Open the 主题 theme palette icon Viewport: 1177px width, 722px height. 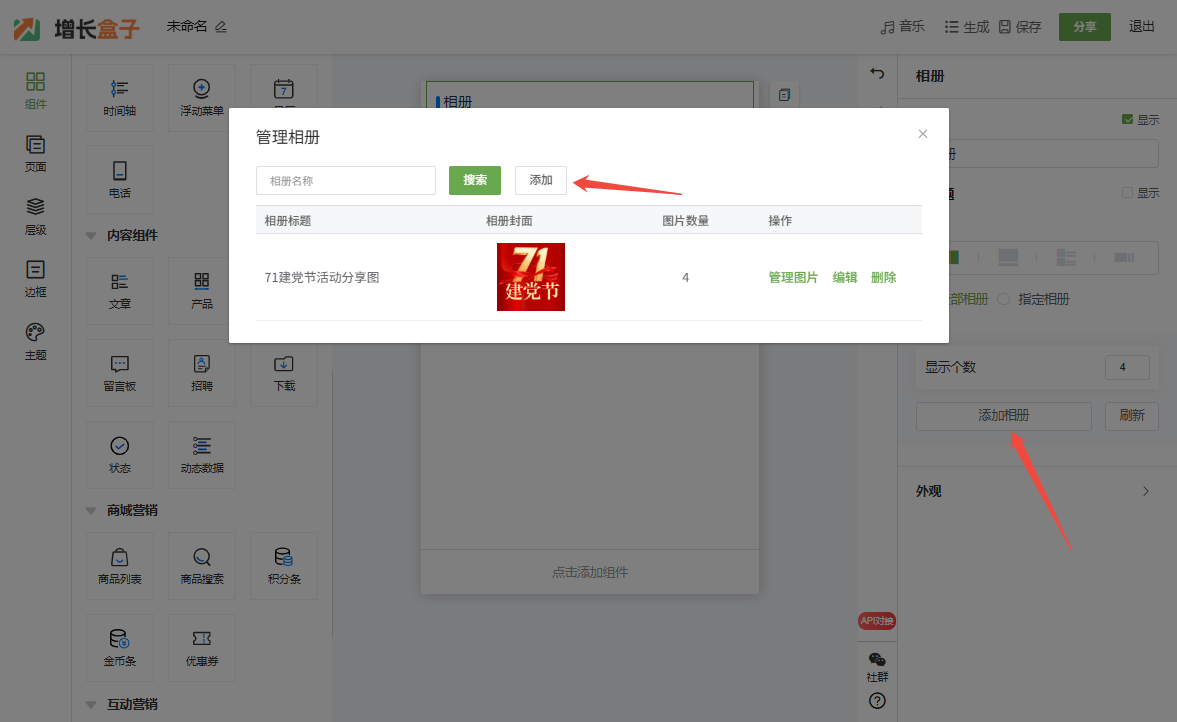tap(35, 340)
